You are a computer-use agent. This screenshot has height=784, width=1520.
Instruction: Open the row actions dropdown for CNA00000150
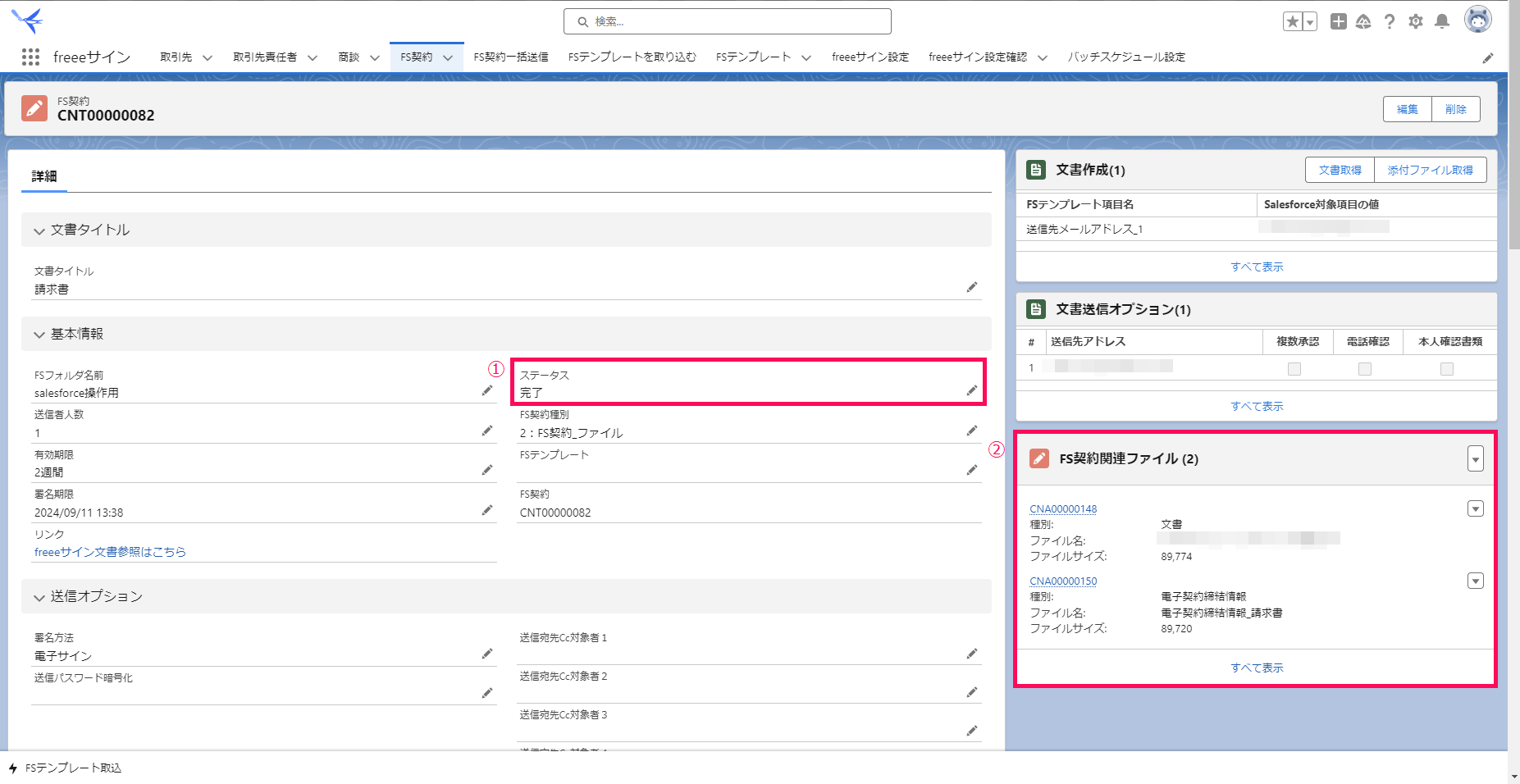click(1476, 581)
